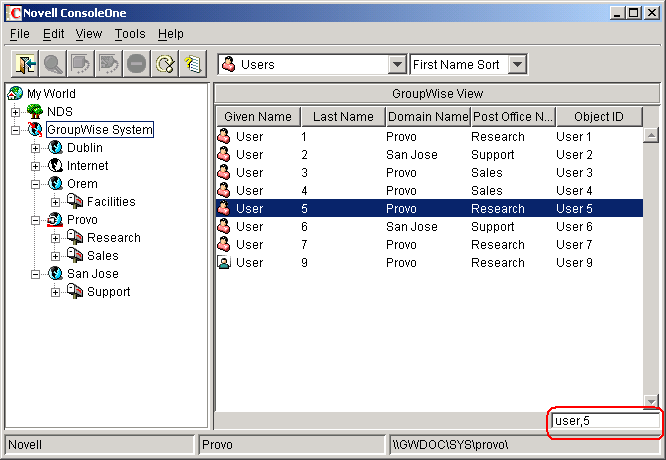Click the Facilities post office icon
Screen dimensions: 666x460
pyautogui.click(x=75, y=201)
